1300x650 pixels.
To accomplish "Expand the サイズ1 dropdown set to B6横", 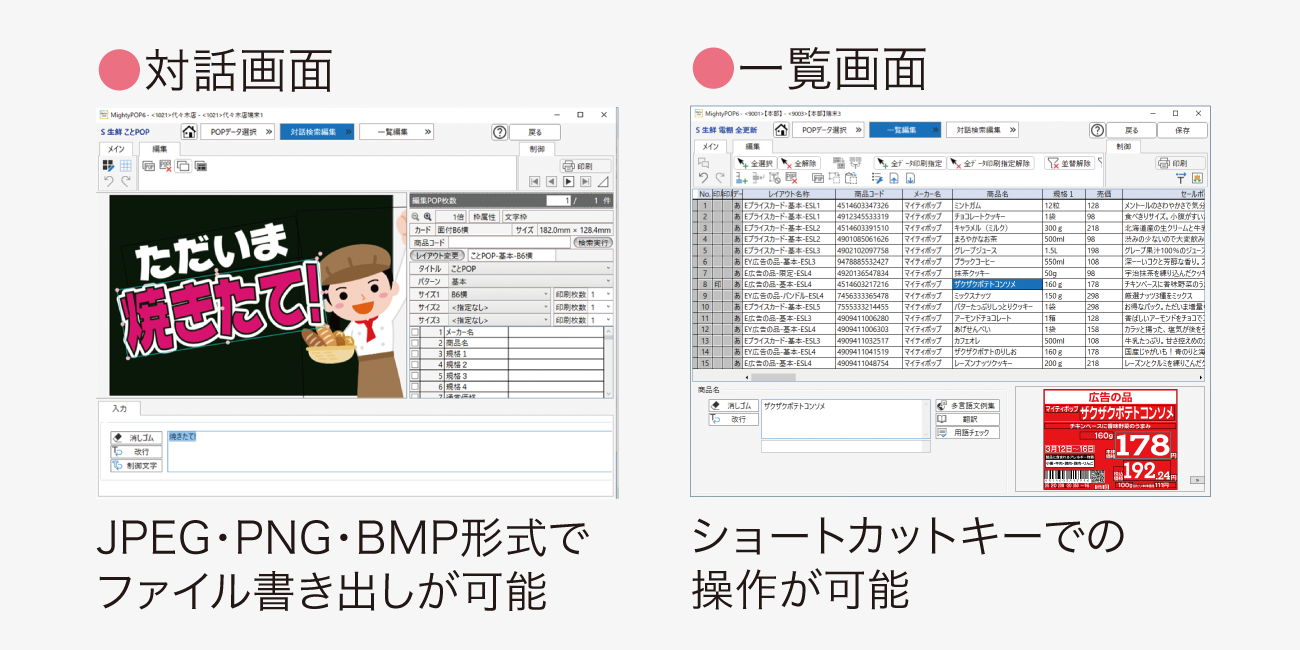I will click(500, 295).
